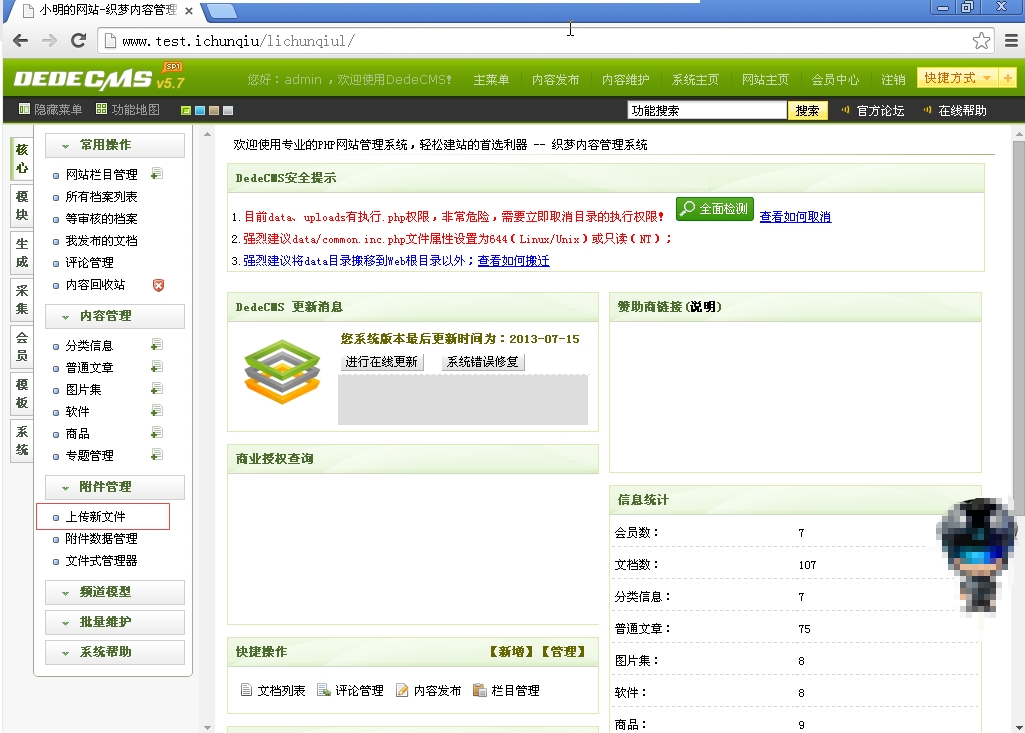Image resolution: width=1025 pixels, height=733 pixels.
Task: Switch to the 核心 side tab
Action: (22, 159)
